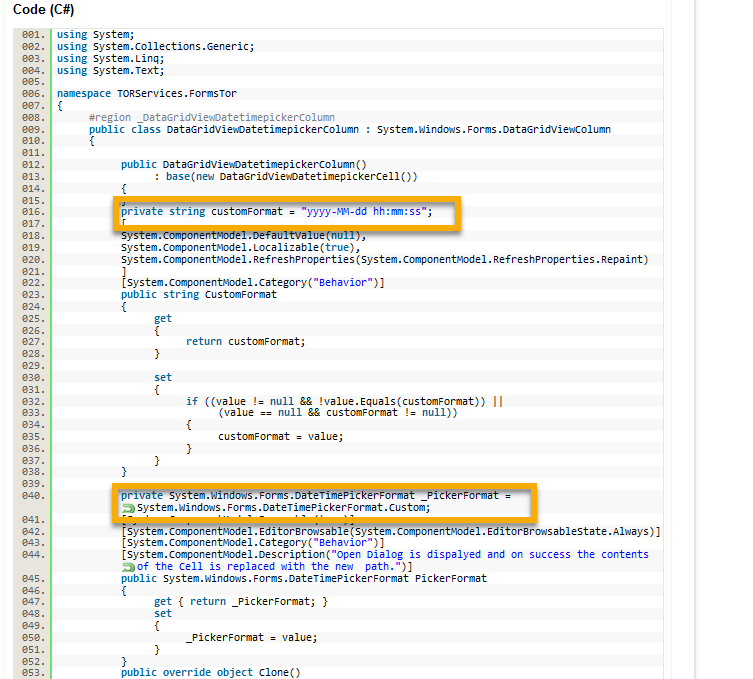The image size is (753, 679).
Task: Select the "using System;" line
Action: (96, 35)
